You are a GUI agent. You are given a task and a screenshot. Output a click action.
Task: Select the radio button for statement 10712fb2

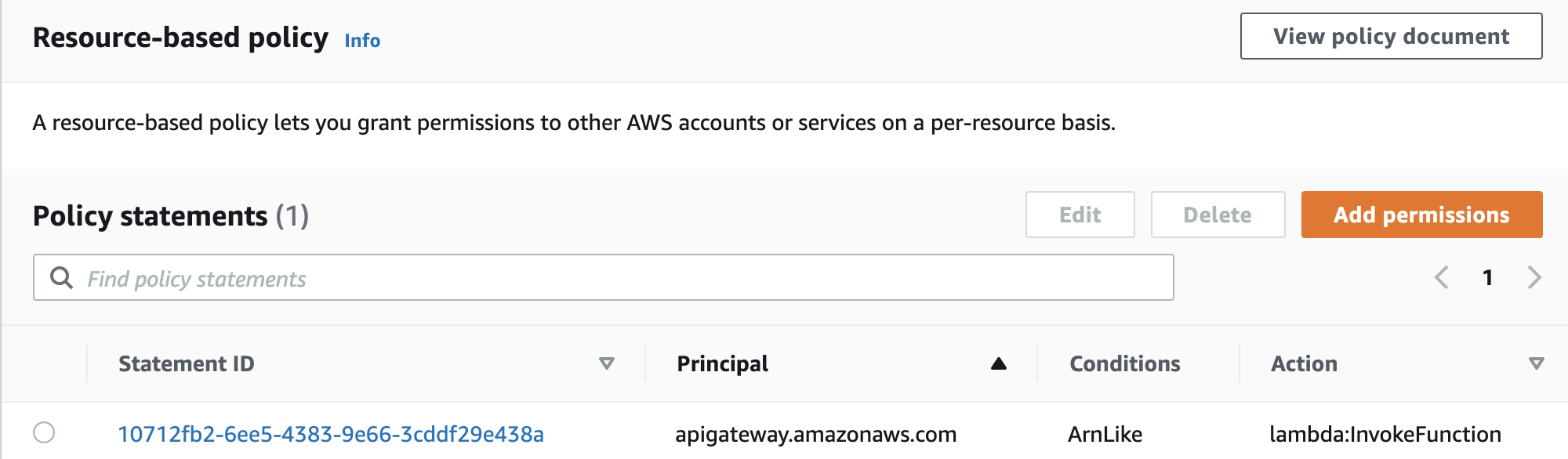coord(44,432)
